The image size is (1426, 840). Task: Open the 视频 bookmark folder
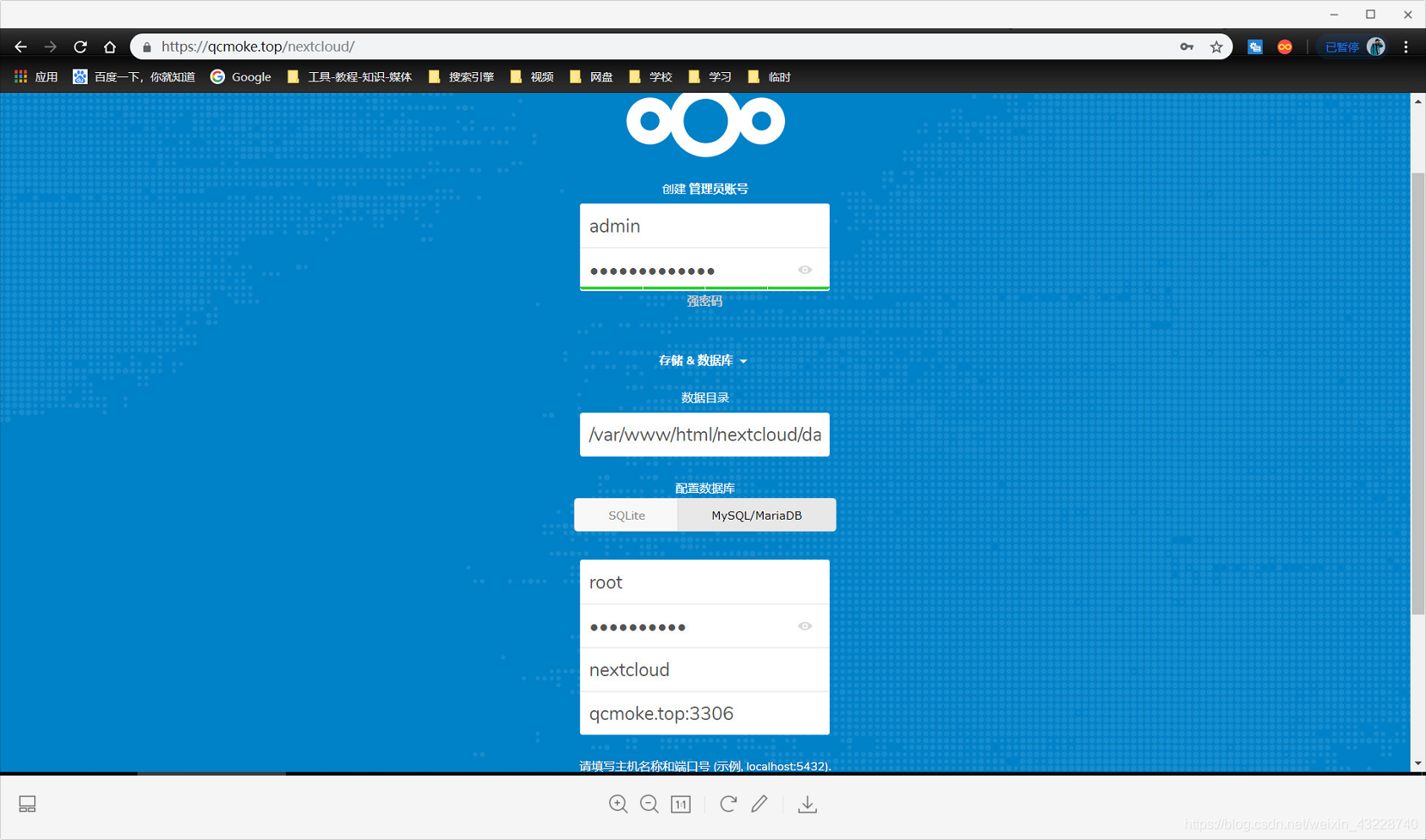[532, 77]
